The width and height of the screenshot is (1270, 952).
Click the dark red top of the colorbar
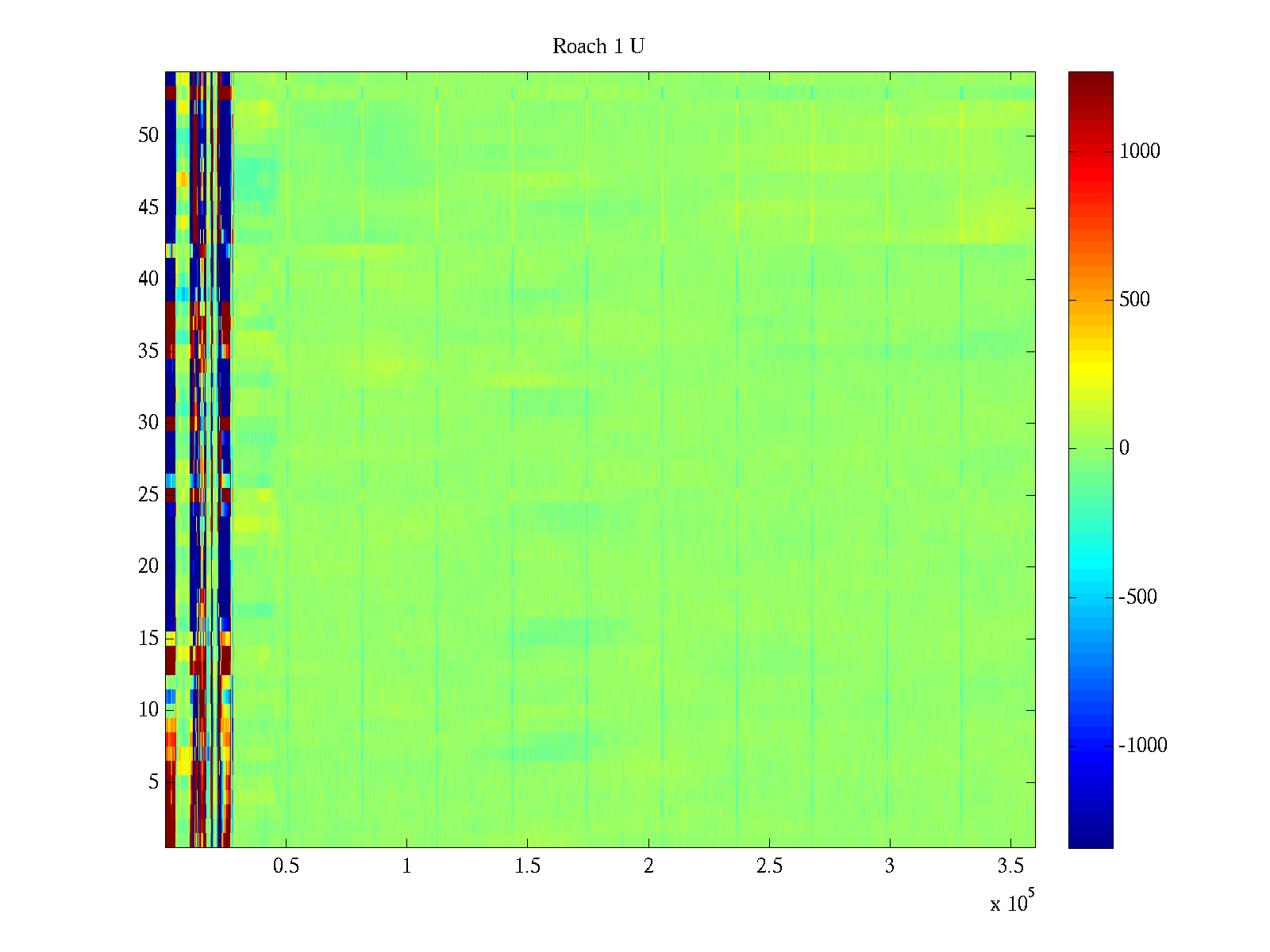tap(1090, 79)
